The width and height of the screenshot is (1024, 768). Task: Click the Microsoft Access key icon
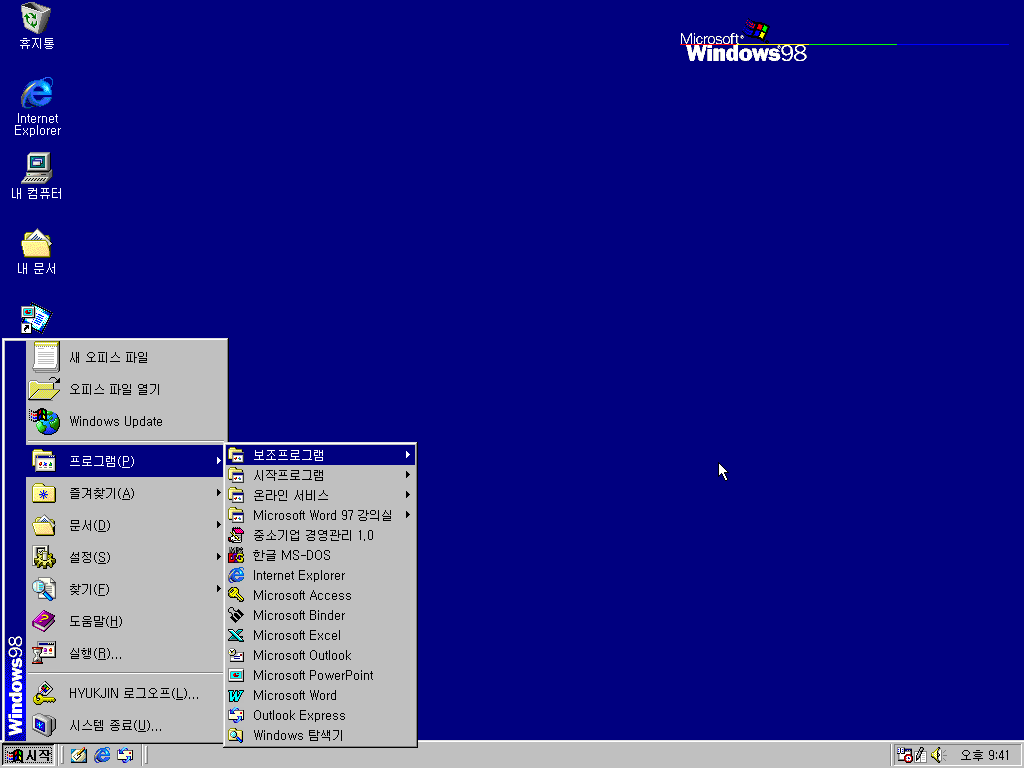pos(236,595)
